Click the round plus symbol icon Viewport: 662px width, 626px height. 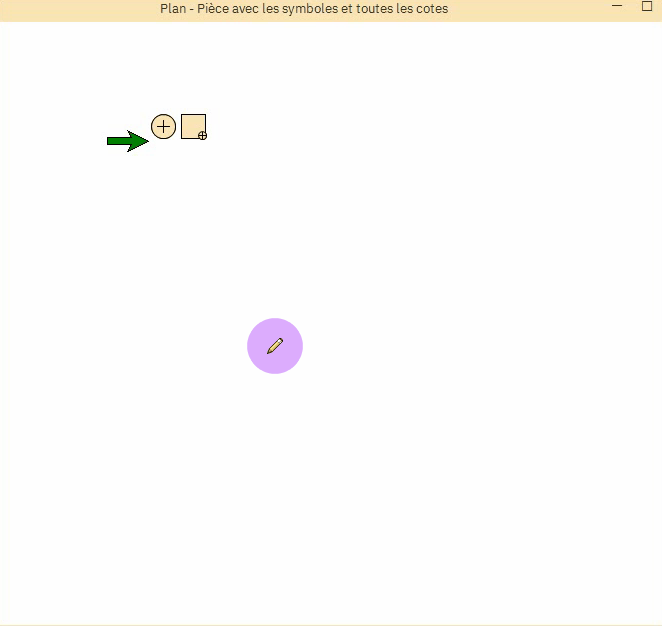163,127
